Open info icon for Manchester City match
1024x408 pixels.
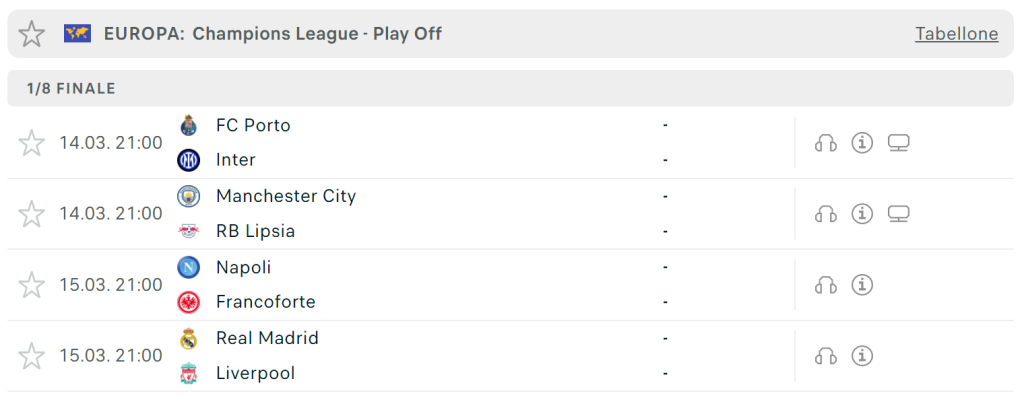(862, 213)
